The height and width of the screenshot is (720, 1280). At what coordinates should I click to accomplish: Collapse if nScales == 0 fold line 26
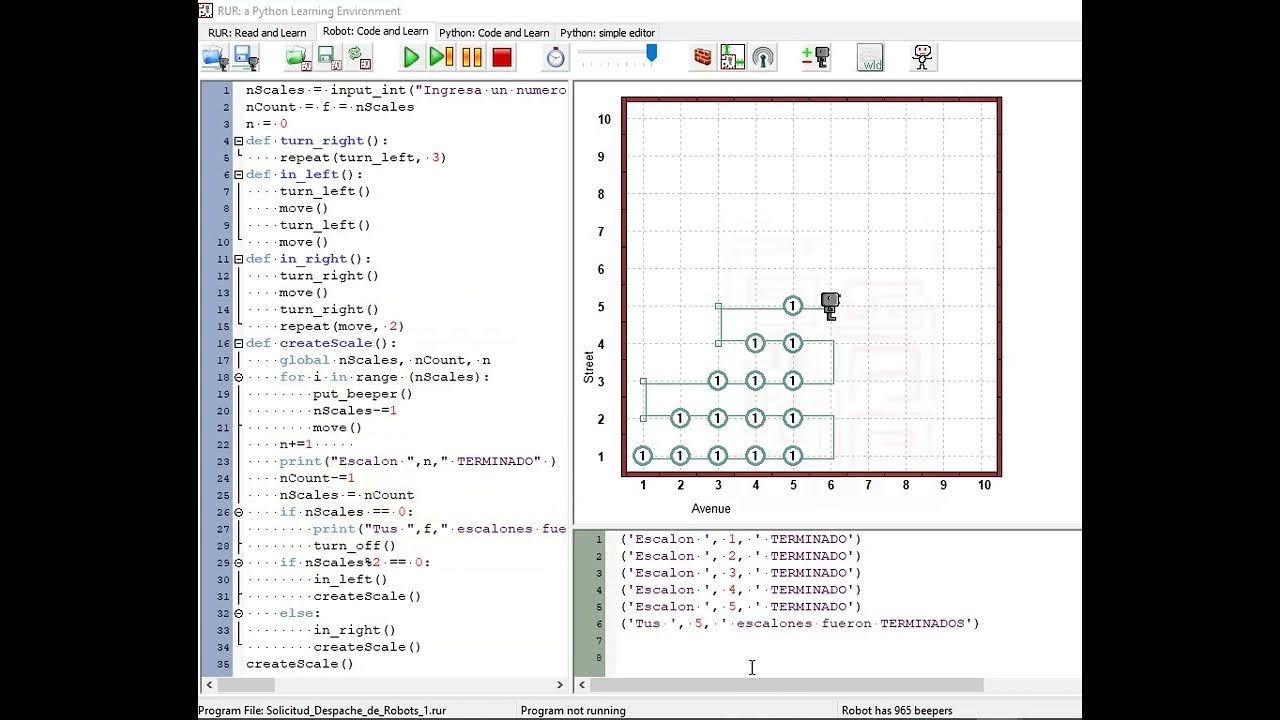[238, 512]
